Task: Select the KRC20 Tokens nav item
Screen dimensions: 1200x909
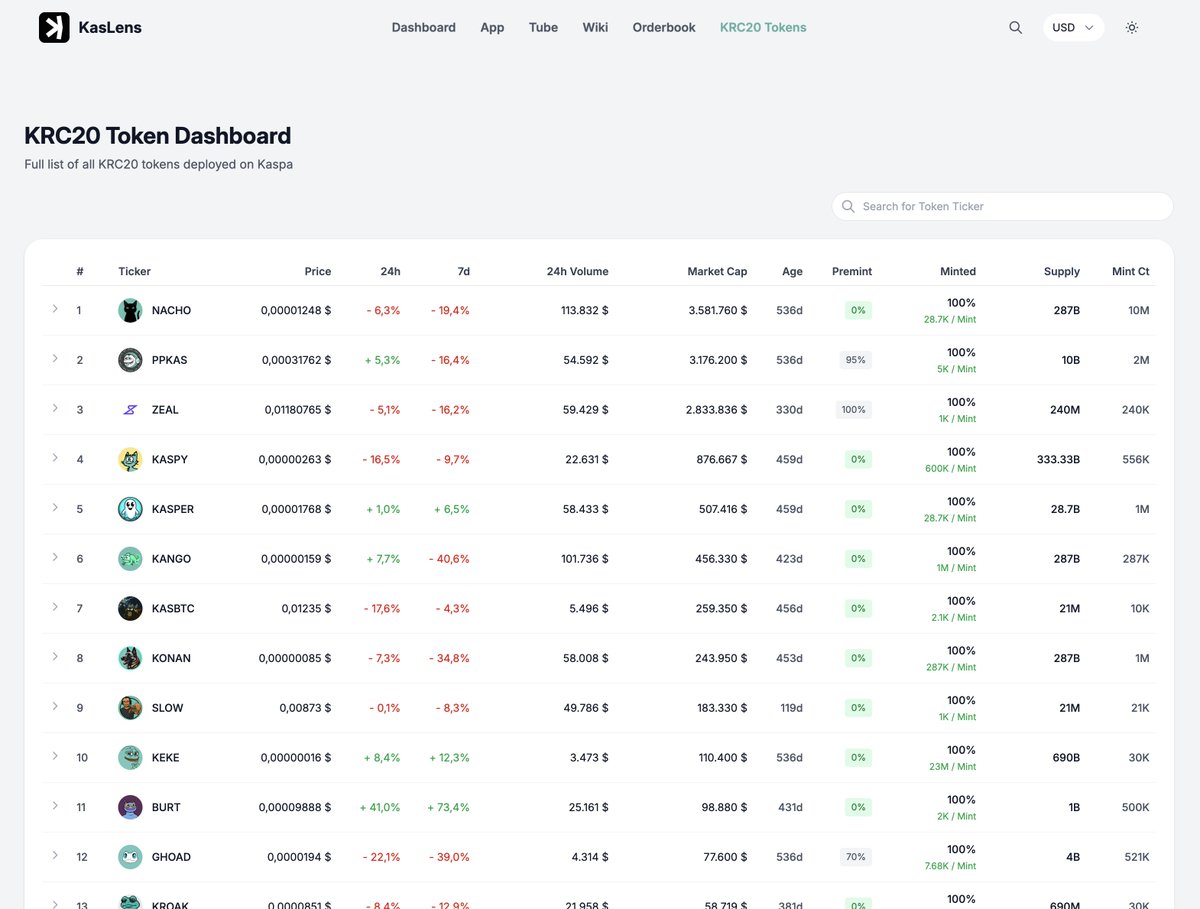Action: tap(763, 28)
